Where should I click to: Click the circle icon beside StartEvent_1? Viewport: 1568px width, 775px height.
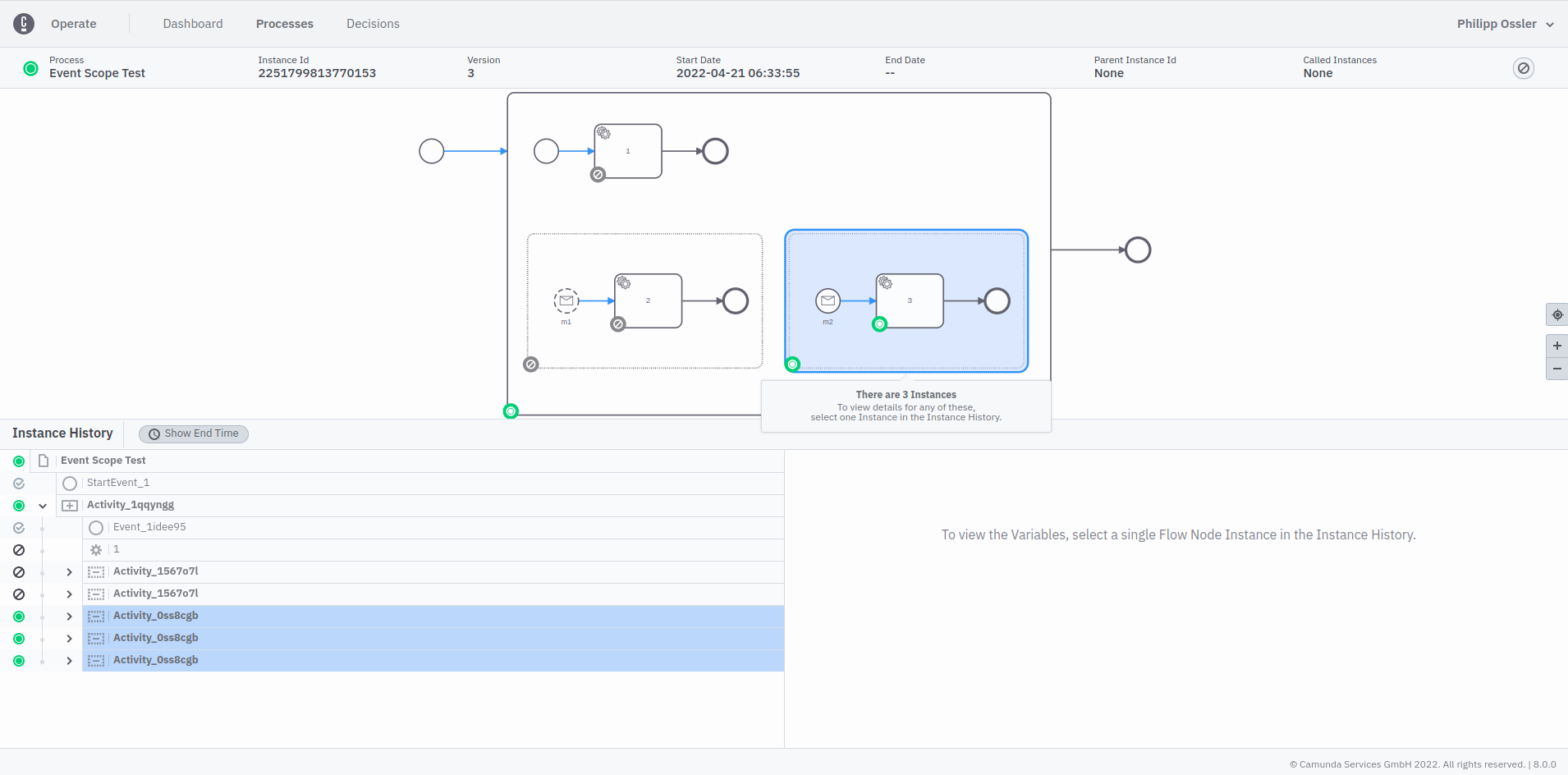70,483
